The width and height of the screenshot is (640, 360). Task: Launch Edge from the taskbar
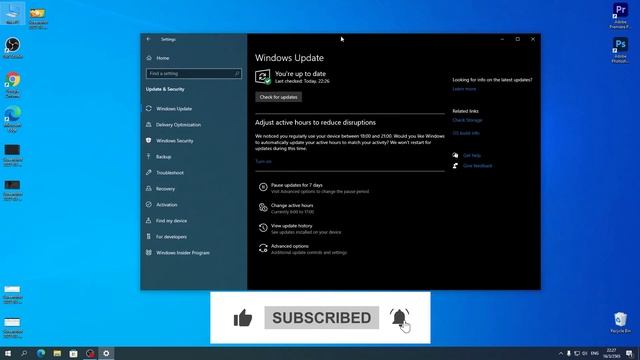tap(41, 353)
